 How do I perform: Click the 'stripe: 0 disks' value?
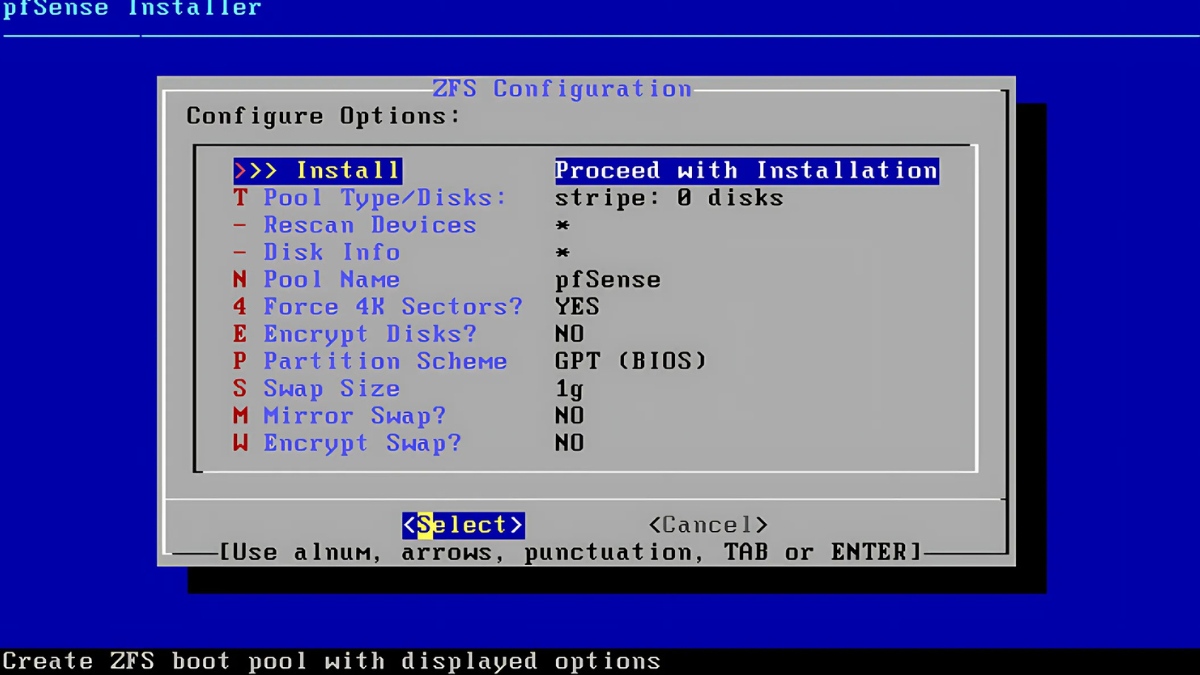click(669, 198)
